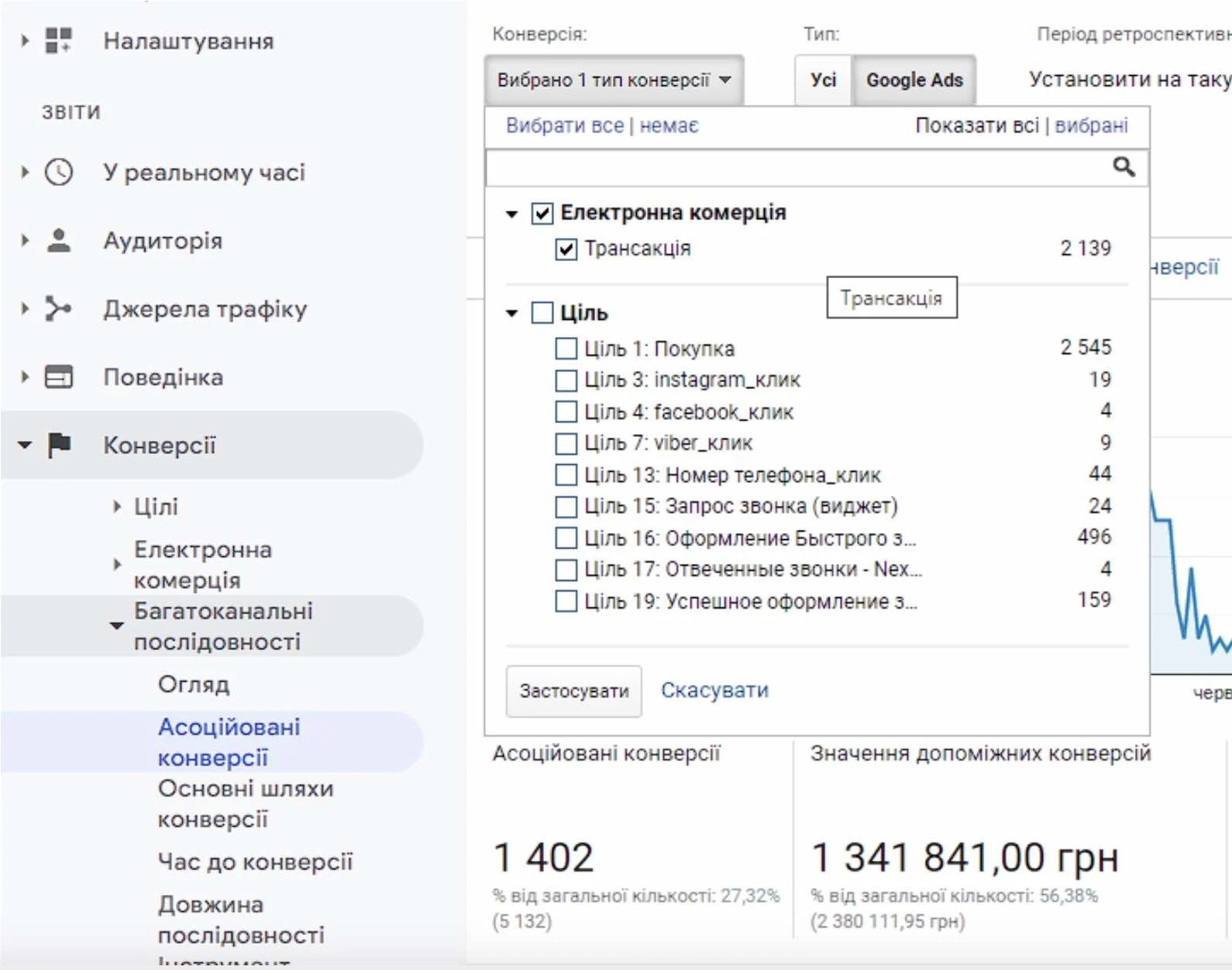Expand the Джерела трафіку arrow
The height and width of the screenshot is (970, 1232).
point(25,308)
